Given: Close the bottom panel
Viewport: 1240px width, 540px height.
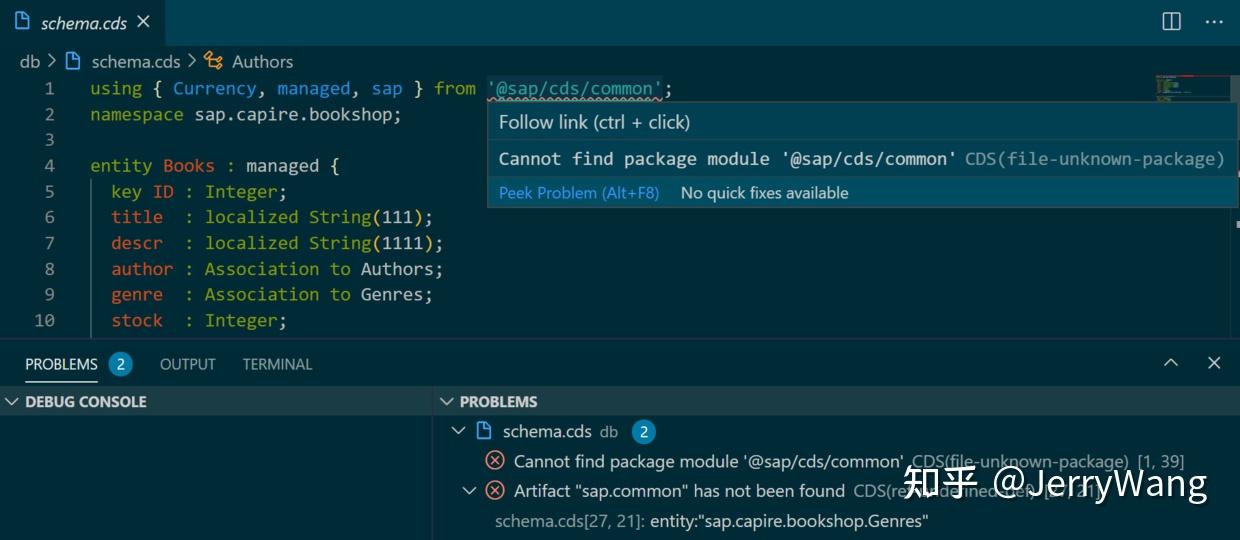Looking at the screenshot, I should pyautogui.click(x=1214, y=363).
